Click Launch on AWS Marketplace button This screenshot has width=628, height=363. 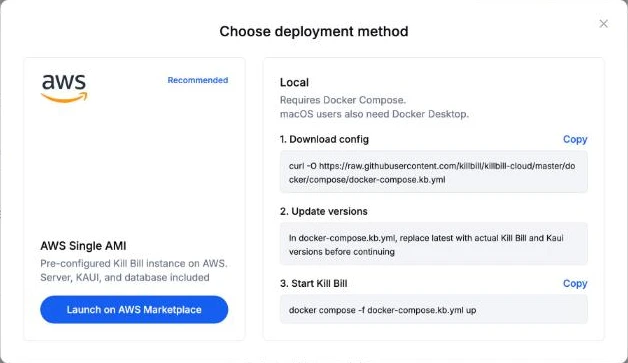point(134,309)
